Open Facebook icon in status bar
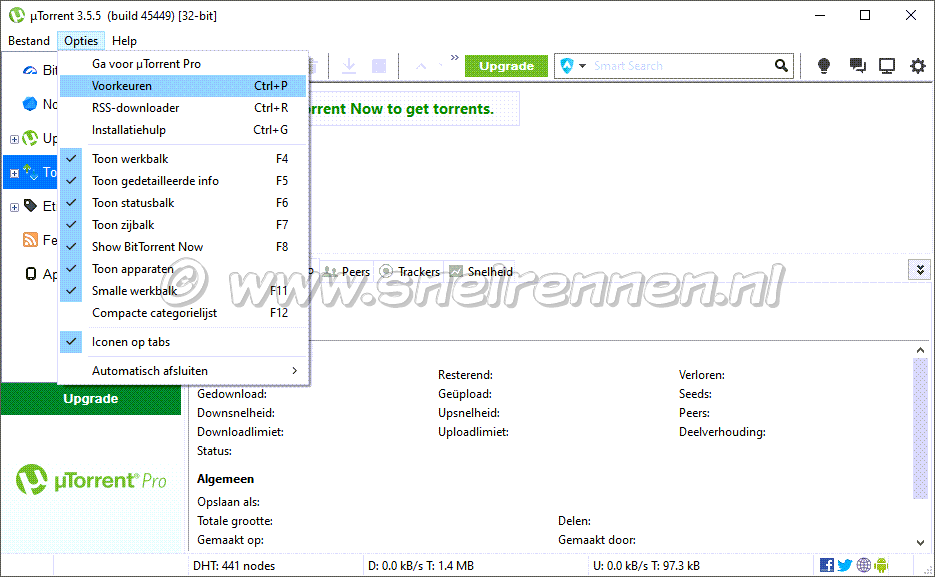 (826, 565)
